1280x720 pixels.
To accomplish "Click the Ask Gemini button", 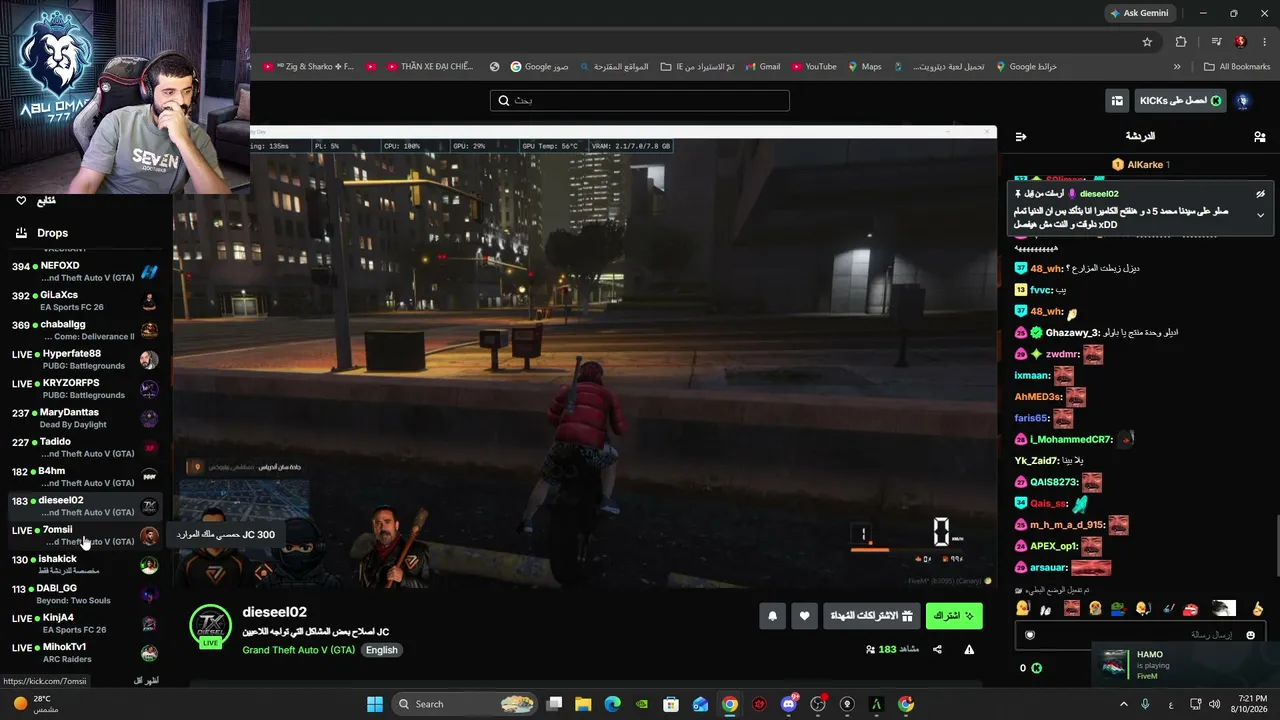I will [x=1139, y=13].
